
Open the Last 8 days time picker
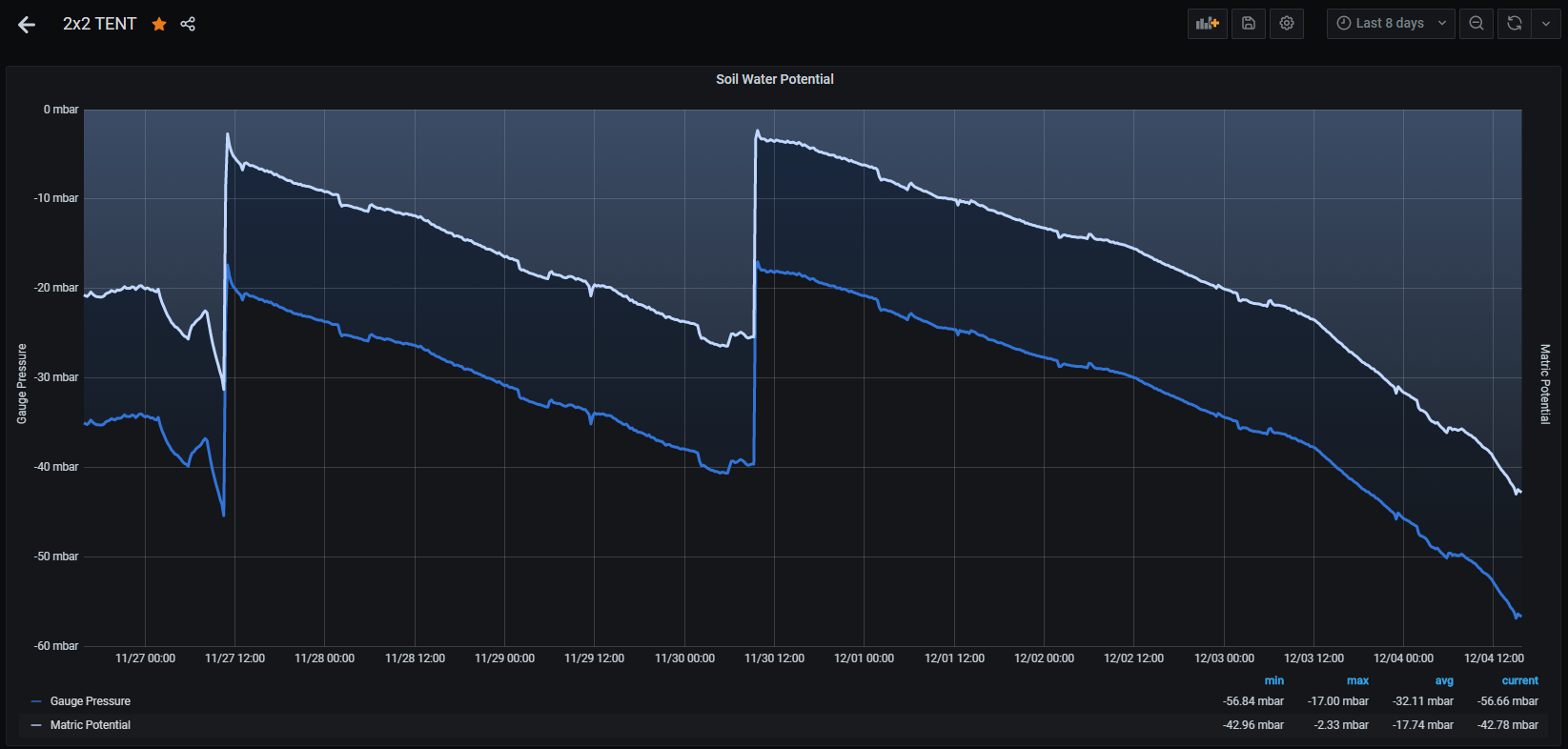1391,24
